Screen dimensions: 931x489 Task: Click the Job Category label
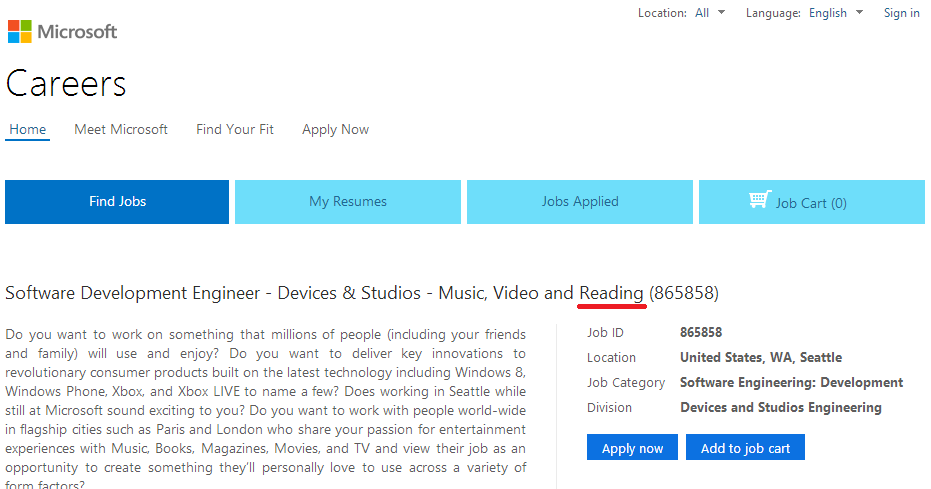tap(626, 383)
